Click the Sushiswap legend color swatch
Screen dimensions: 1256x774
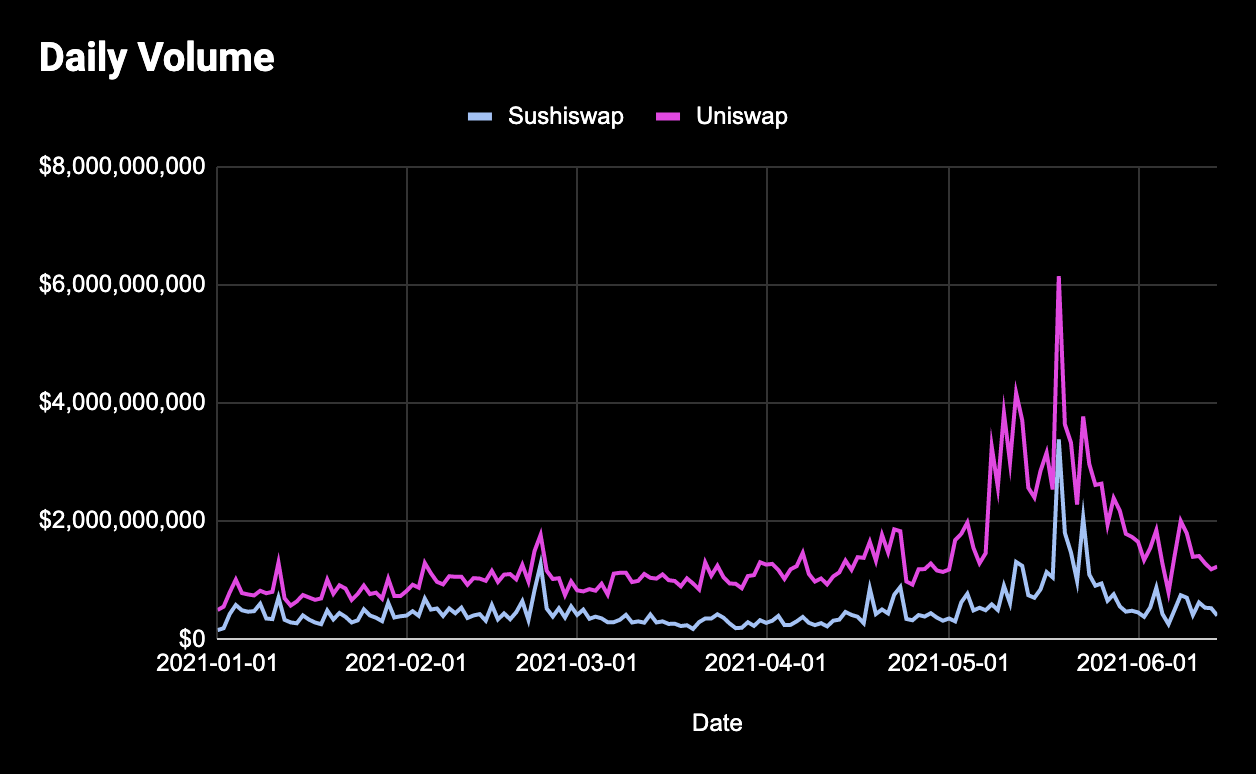click(479, 117)
